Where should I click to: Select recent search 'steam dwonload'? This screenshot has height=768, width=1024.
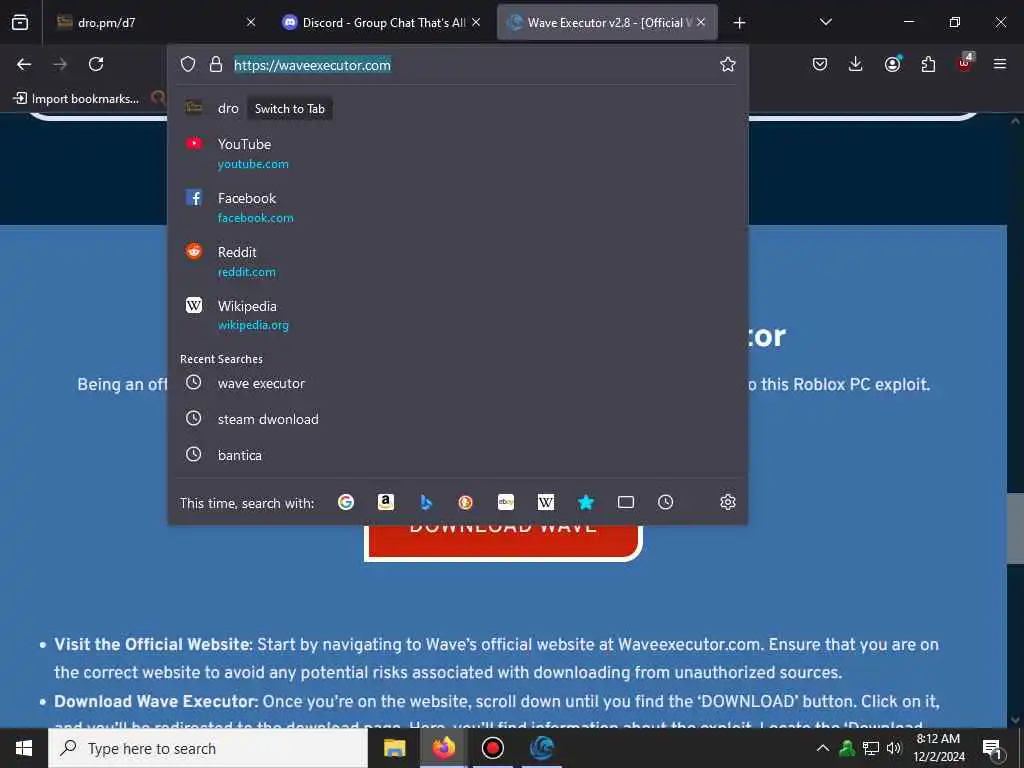click(x=457, y=419)
